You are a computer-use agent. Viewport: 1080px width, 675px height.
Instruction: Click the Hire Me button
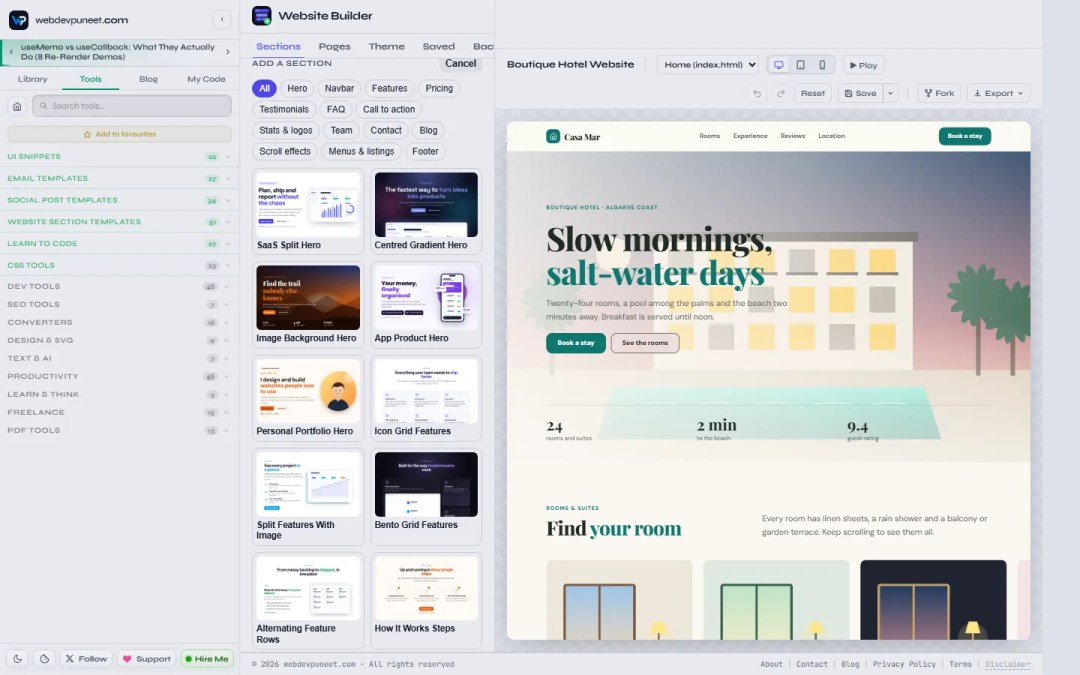click(x=207, y=658)
